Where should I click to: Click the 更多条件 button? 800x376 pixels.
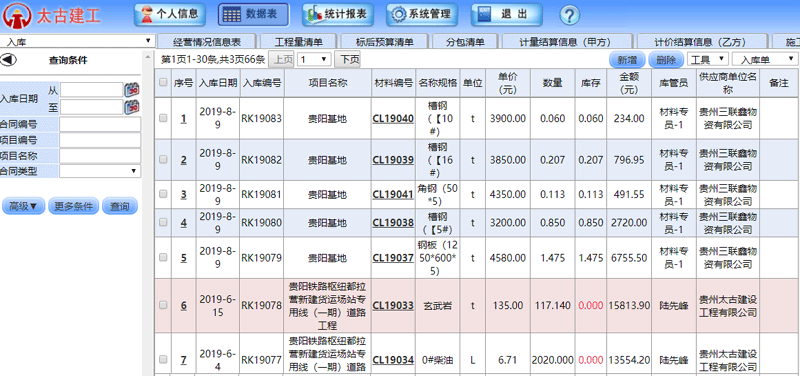tap(73, 206)
